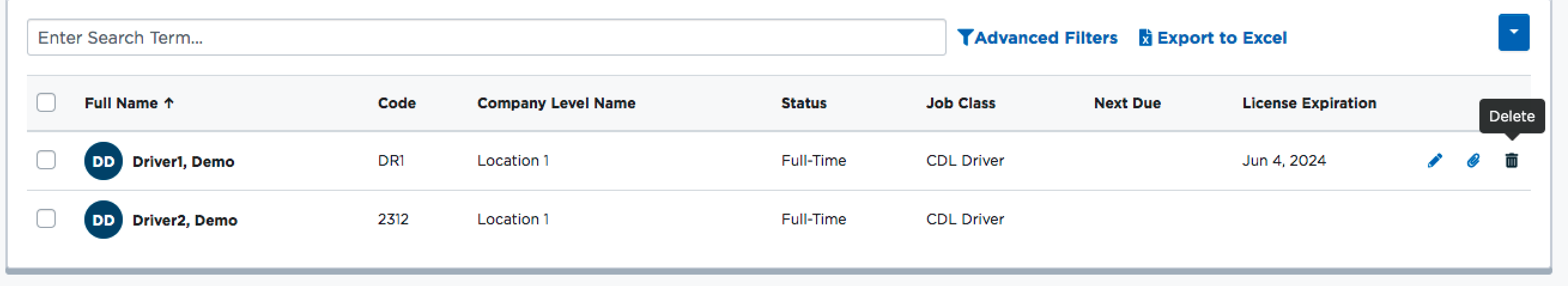Click the pencil edit icon for Driver1
This screenshot has width=1568, height=286.
click(x=1434, y=160)
